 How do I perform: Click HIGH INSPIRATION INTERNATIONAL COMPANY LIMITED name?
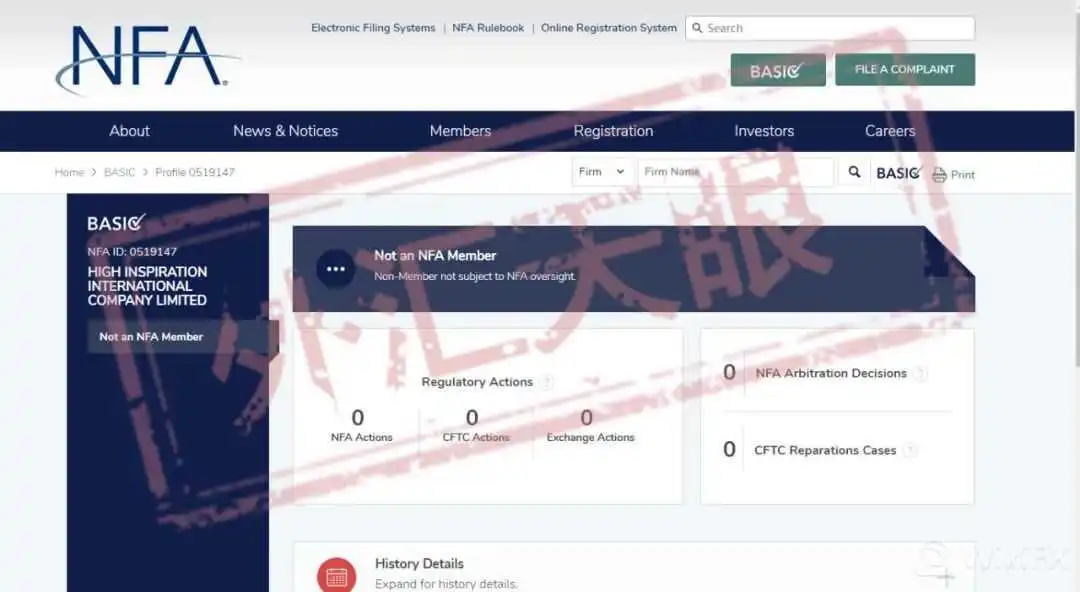click(147, 286)
